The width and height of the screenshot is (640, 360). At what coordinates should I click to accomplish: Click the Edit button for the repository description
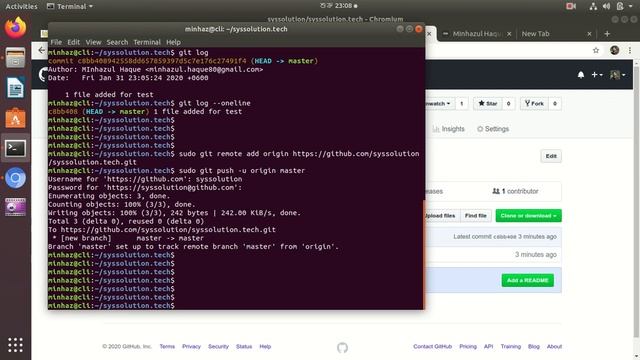click(x=551, y=156)
